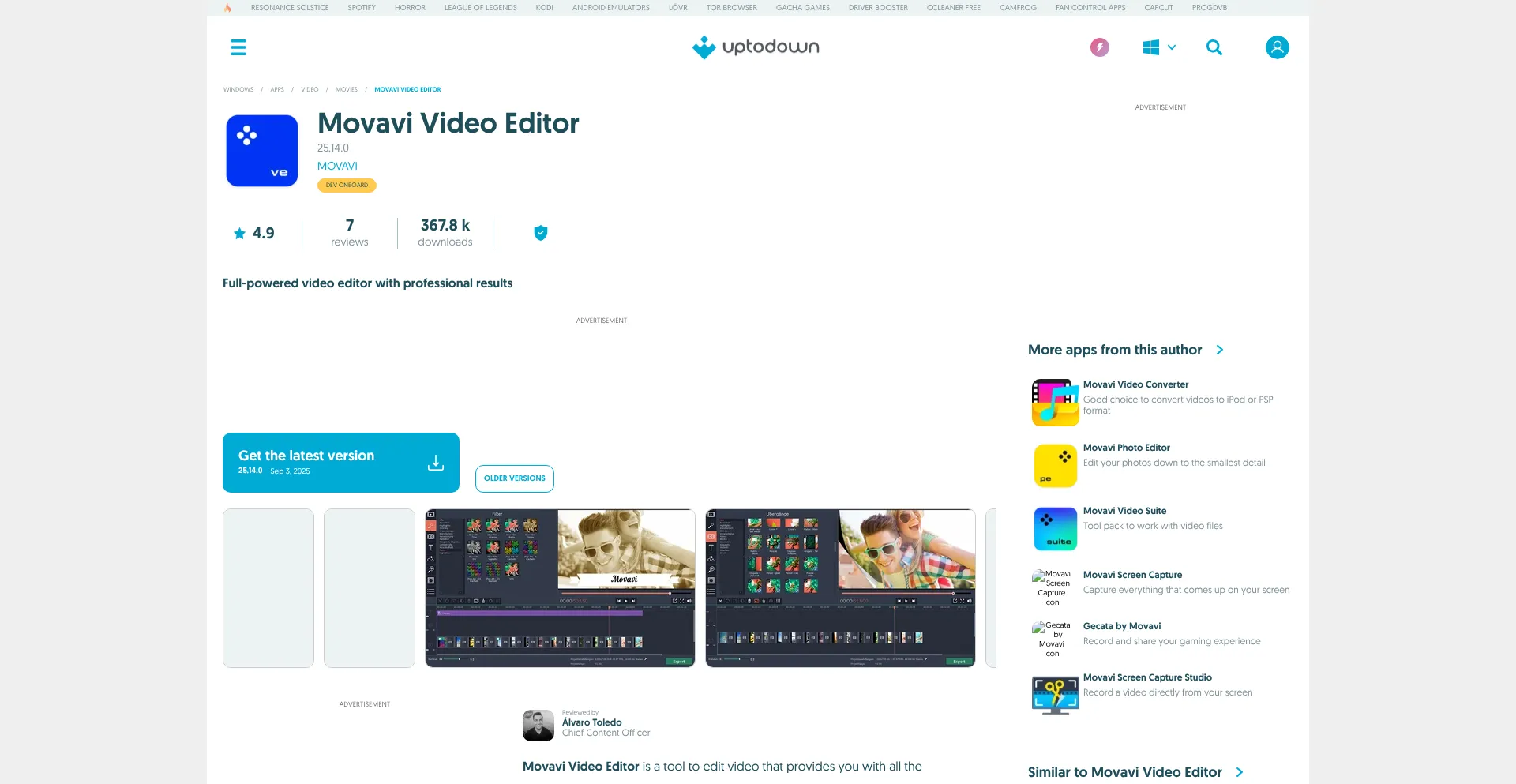Open the user profile icon
This screenshot has height=784, width=1516.
tap(1277, 47)
